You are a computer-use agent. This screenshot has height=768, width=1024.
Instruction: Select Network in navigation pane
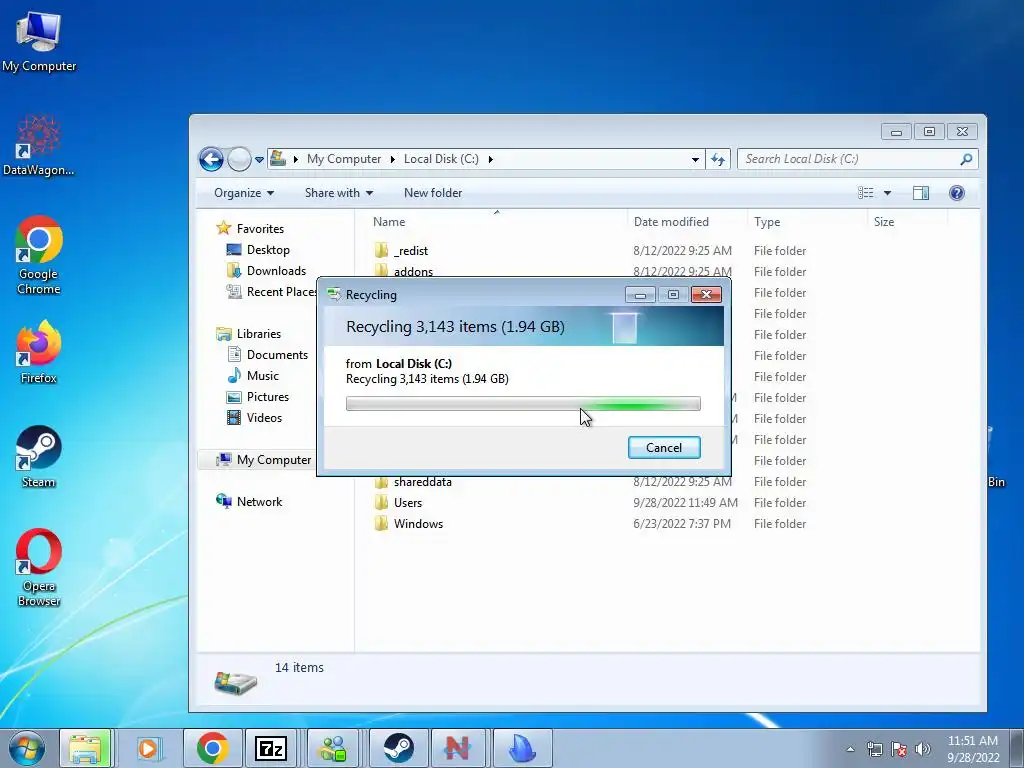[249, 502]
